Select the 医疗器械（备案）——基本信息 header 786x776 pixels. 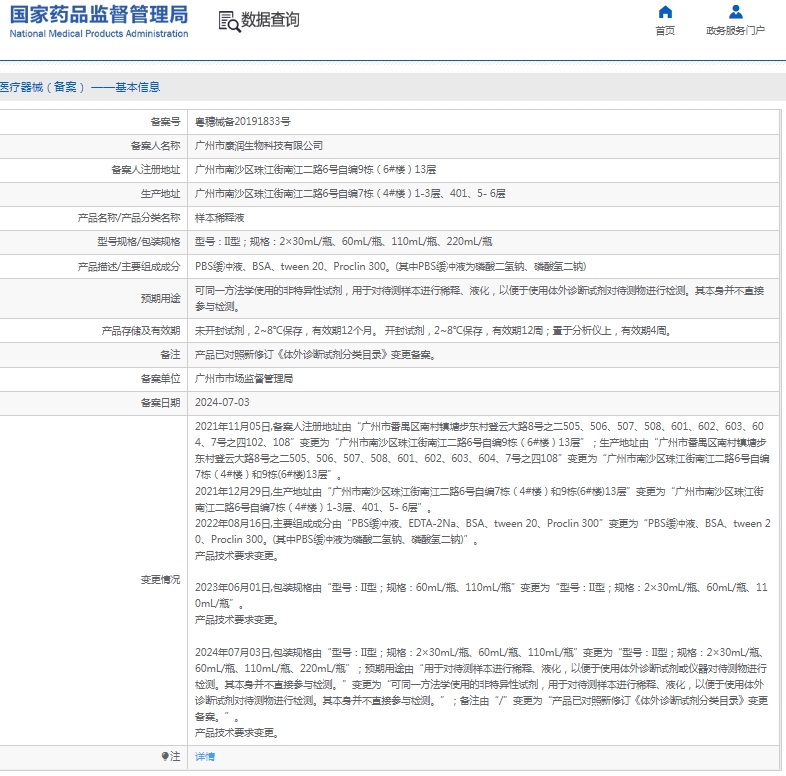tap(80, 87)
